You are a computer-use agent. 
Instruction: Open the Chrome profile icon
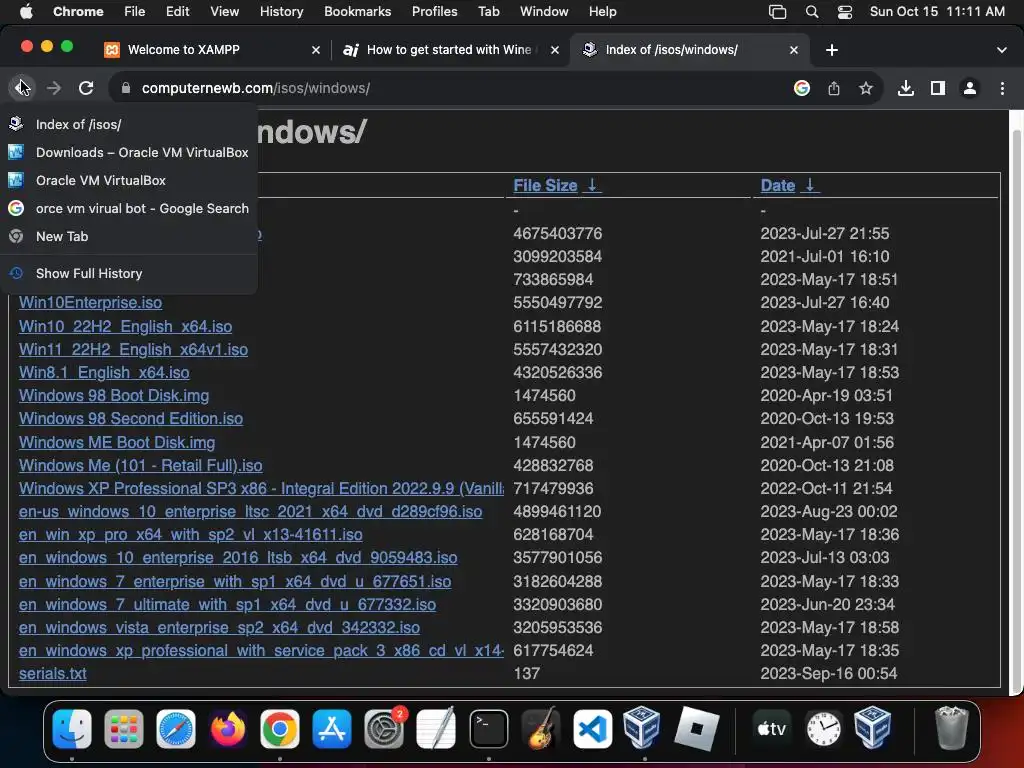[970, 88]
